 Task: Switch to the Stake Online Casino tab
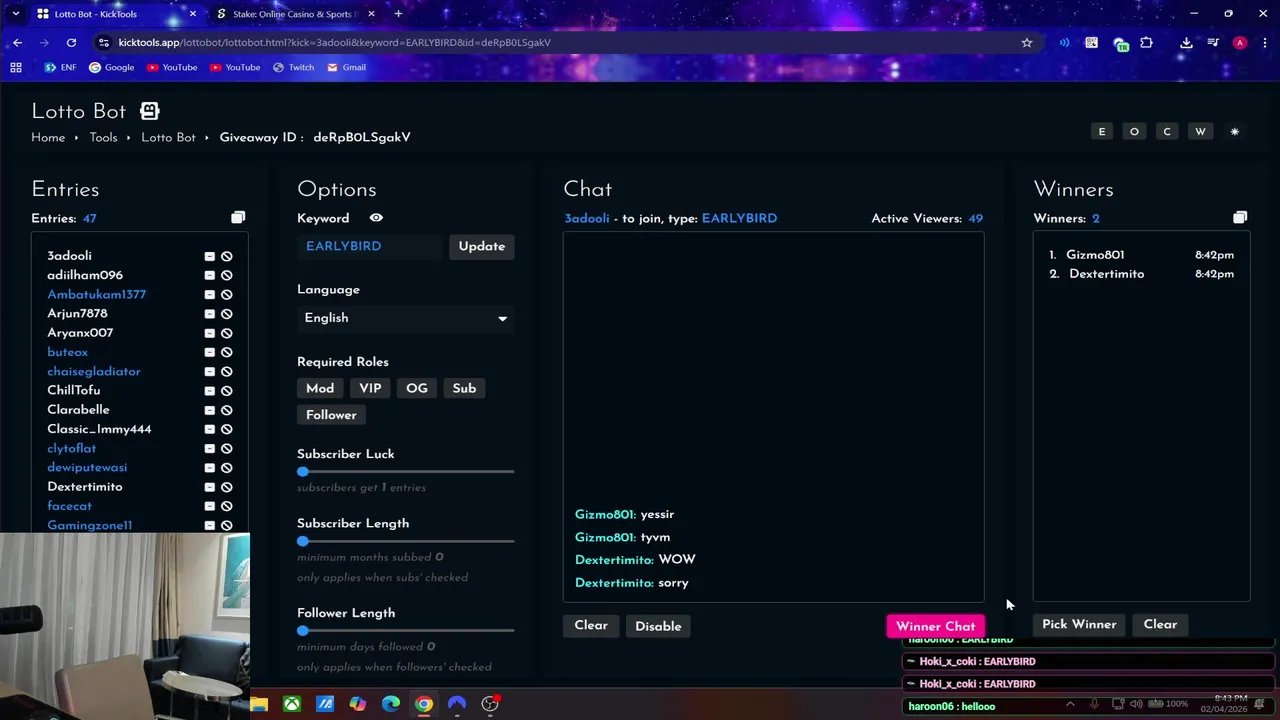[x=293, y=14]
